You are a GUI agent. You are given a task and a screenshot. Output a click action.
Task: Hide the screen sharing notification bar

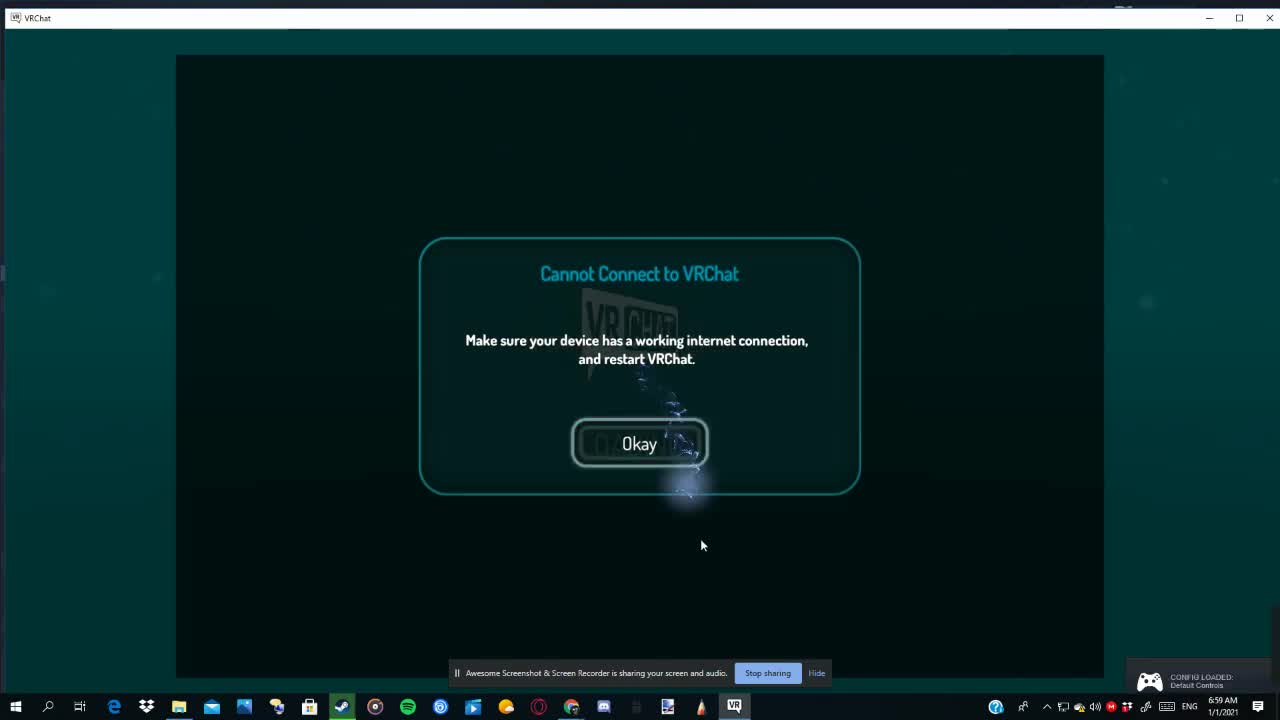point(817,673)
